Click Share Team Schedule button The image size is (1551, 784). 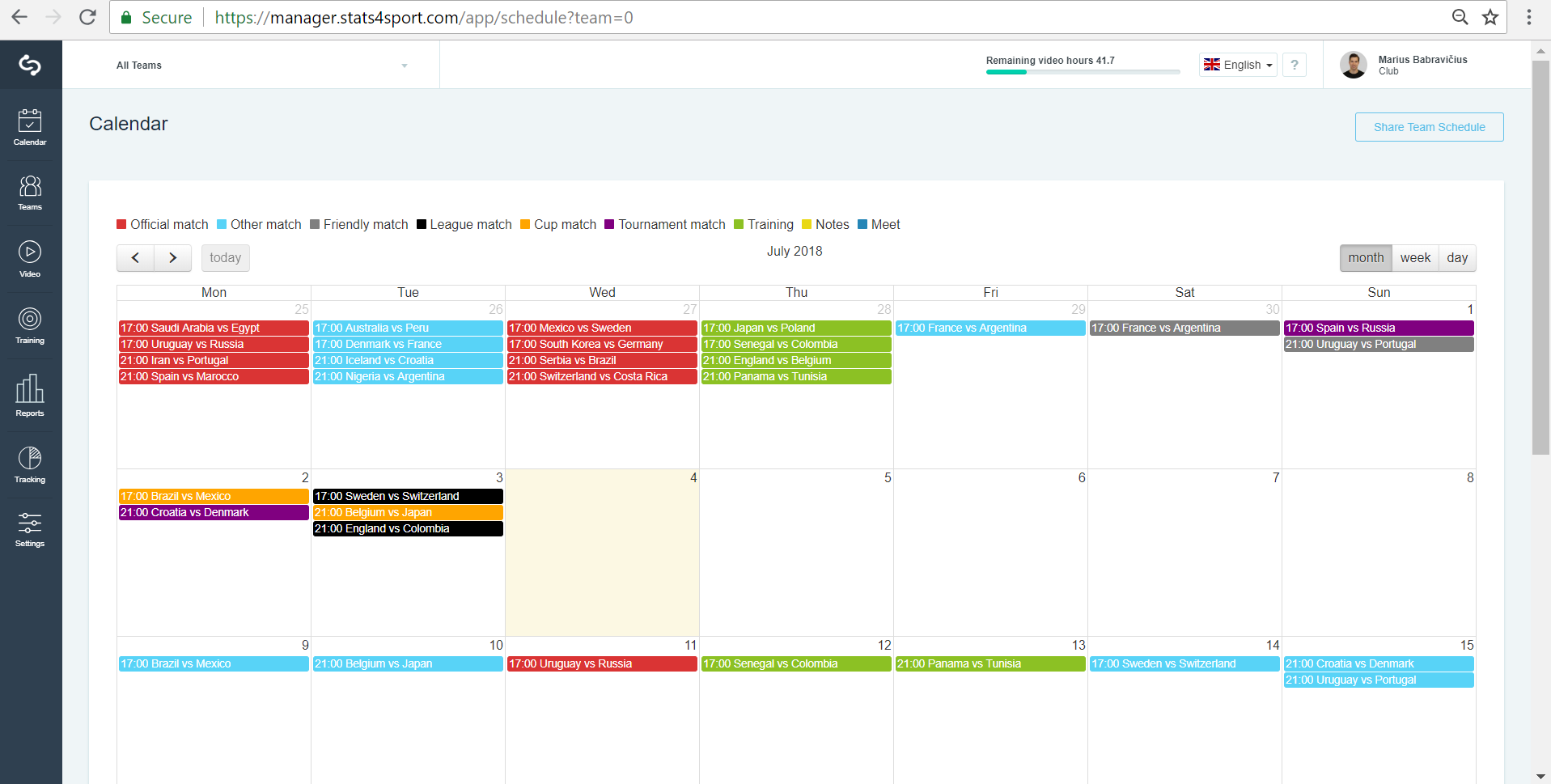(1429, 127)
